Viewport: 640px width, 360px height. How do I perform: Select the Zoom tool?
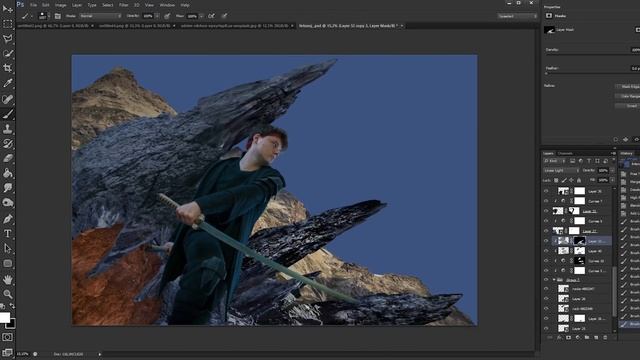[7, 294]
